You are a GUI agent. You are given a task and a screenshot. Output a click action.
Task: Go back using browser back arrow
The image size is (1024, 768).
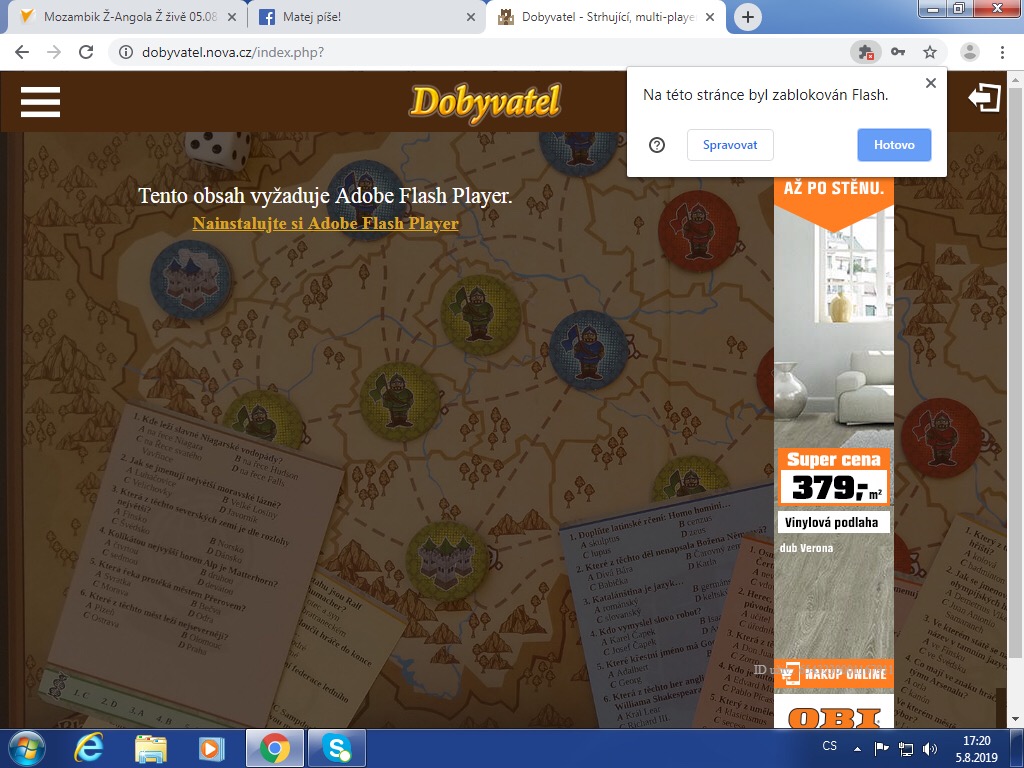click(22, 52)
